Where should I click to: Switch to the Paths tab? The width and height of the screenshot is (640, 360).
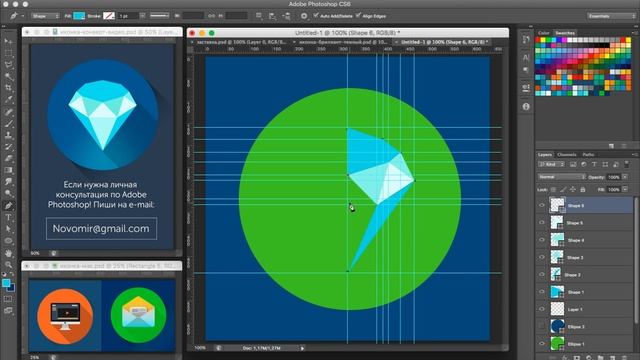pyautogui.click(x=588, y=154)
